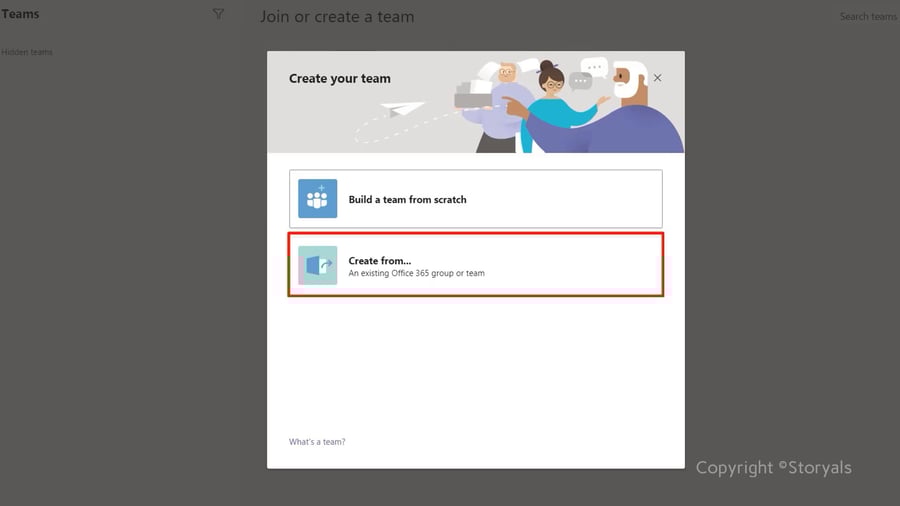
Task: Click the Build a team from scratch icon
Action: 317,198
